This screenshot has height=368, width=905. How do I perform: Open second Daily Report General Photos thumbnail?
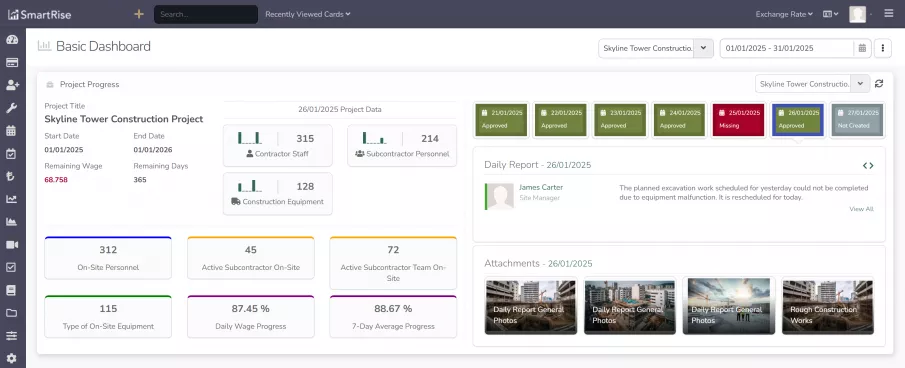(x=630, y=306)
